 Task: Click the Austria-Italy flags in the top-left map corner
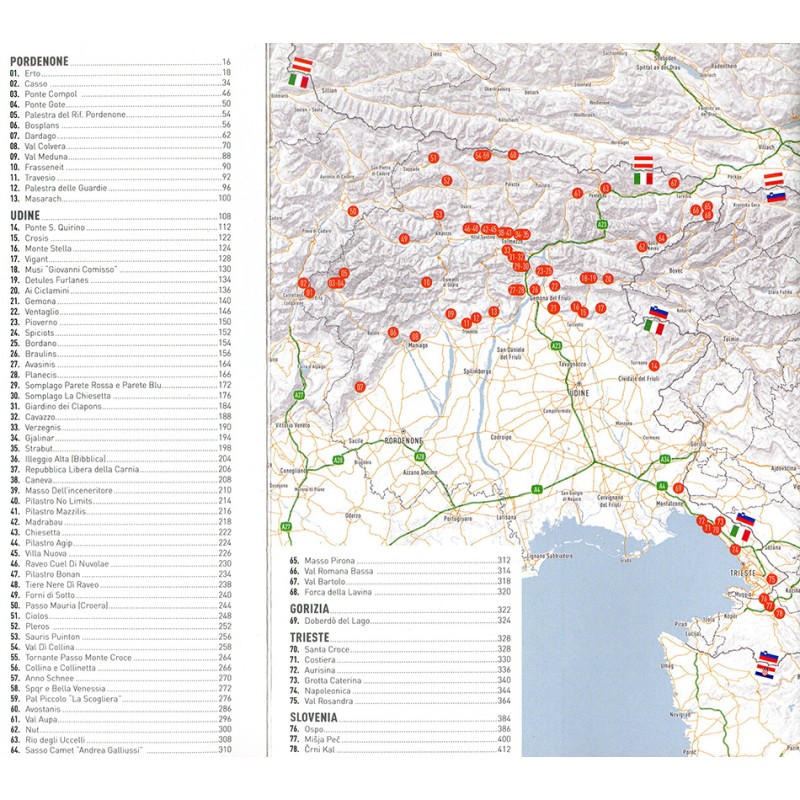[x=300, y=70]
